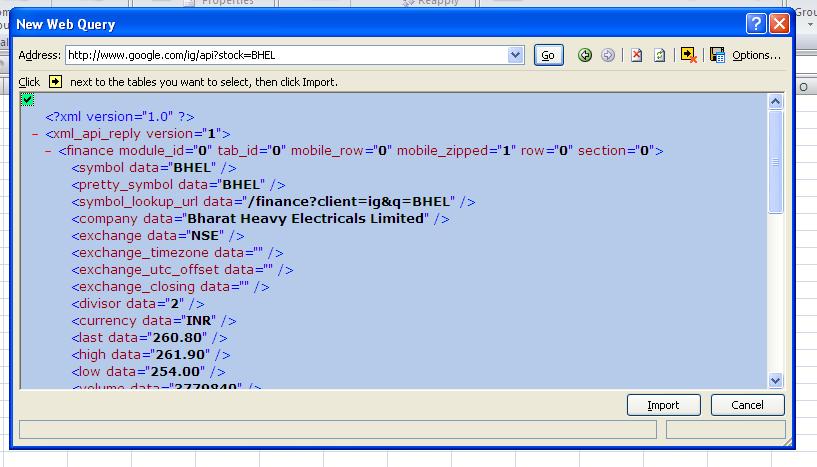
Task: Click the Save Query icon
Action: [717, 55]
